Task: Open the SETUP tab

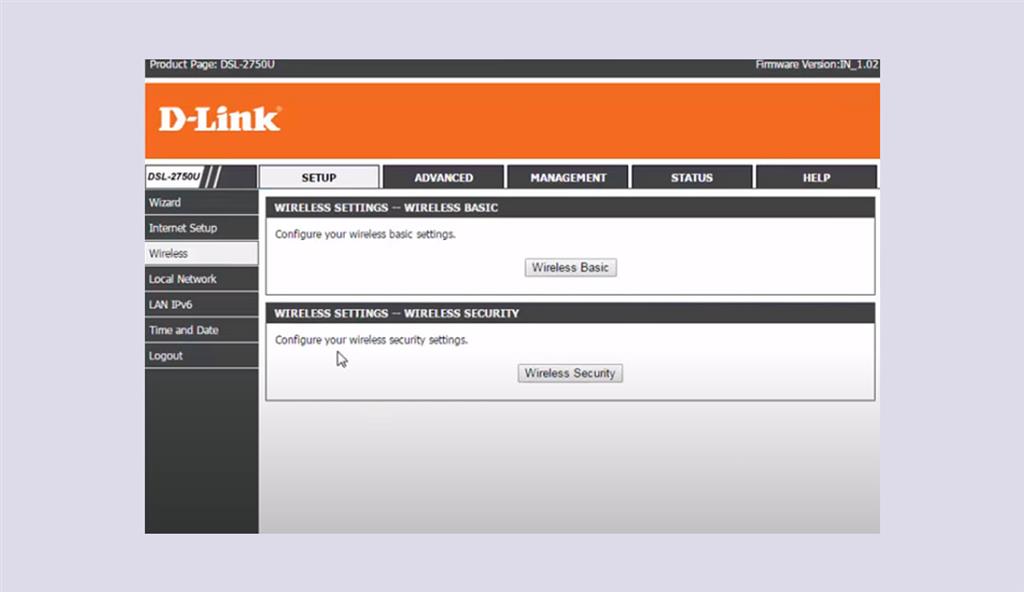Action: 319,177
